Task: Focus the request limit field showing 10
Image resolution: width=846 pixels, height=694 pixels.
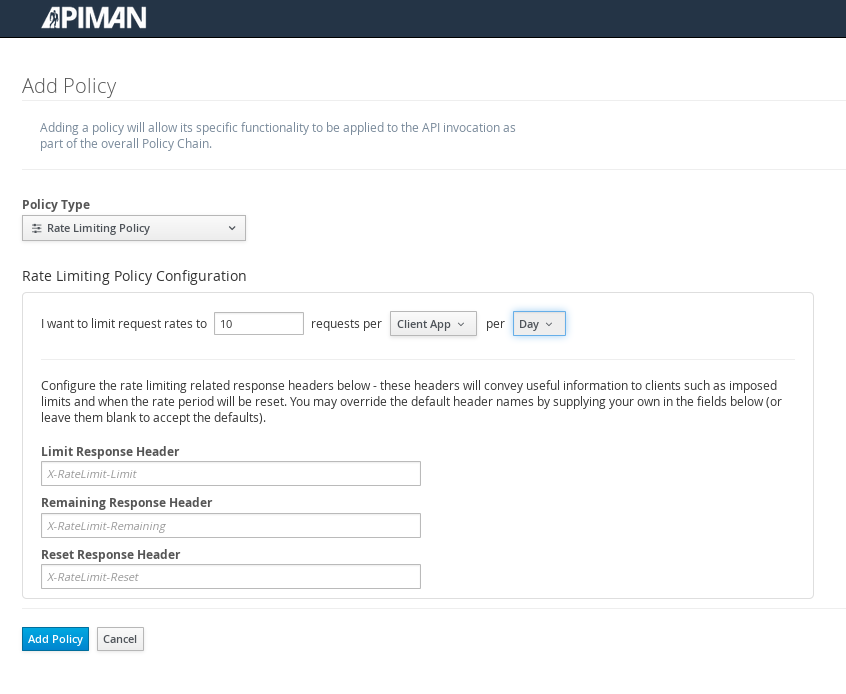Action: coord(259,324)
